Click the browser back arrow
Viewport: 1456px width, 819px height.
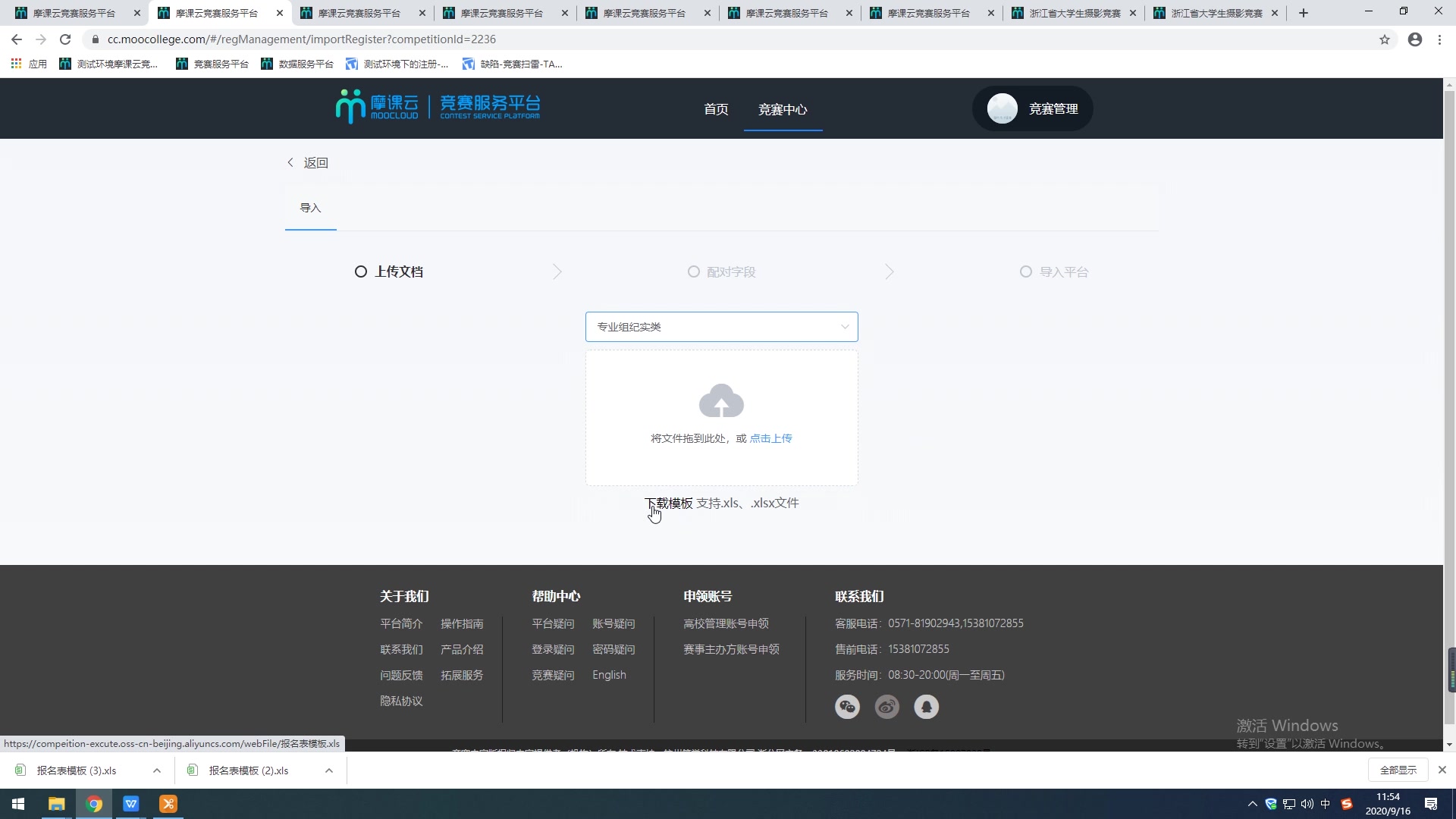[x=17, y=39]
